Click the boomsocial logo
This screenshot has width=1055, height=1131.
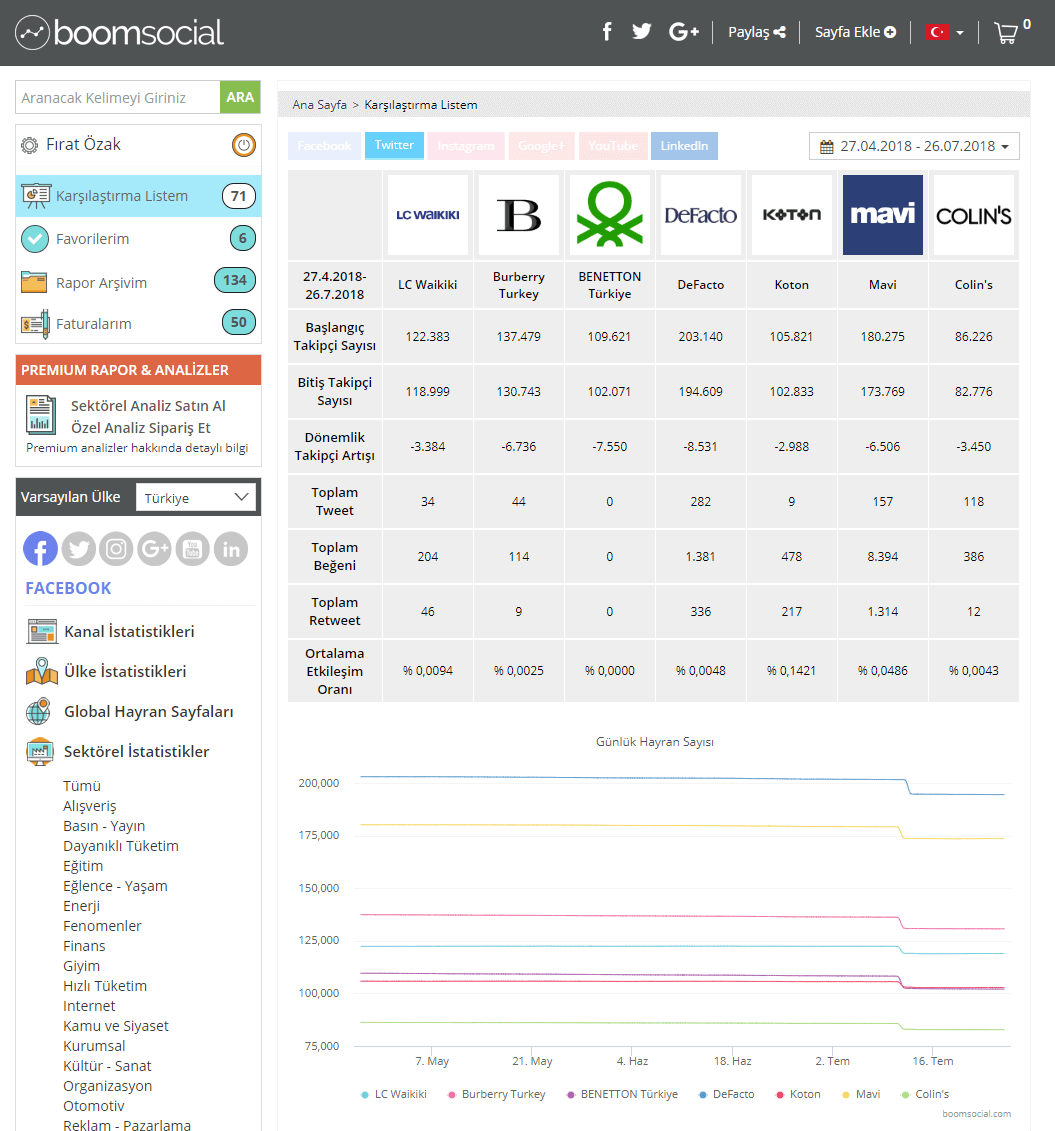[x=120, y=32]
